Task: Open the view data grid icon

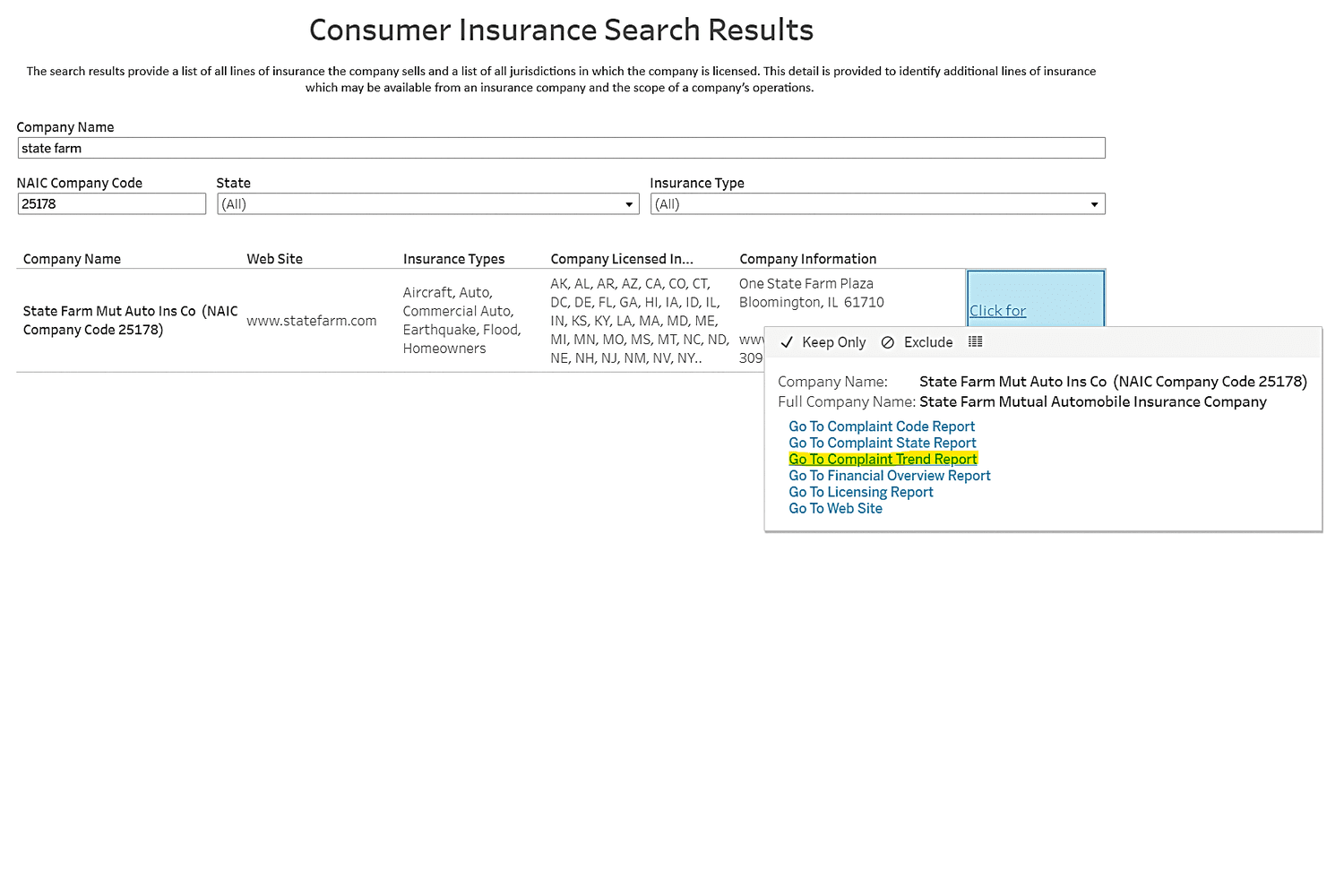Action: pos(976,341)
